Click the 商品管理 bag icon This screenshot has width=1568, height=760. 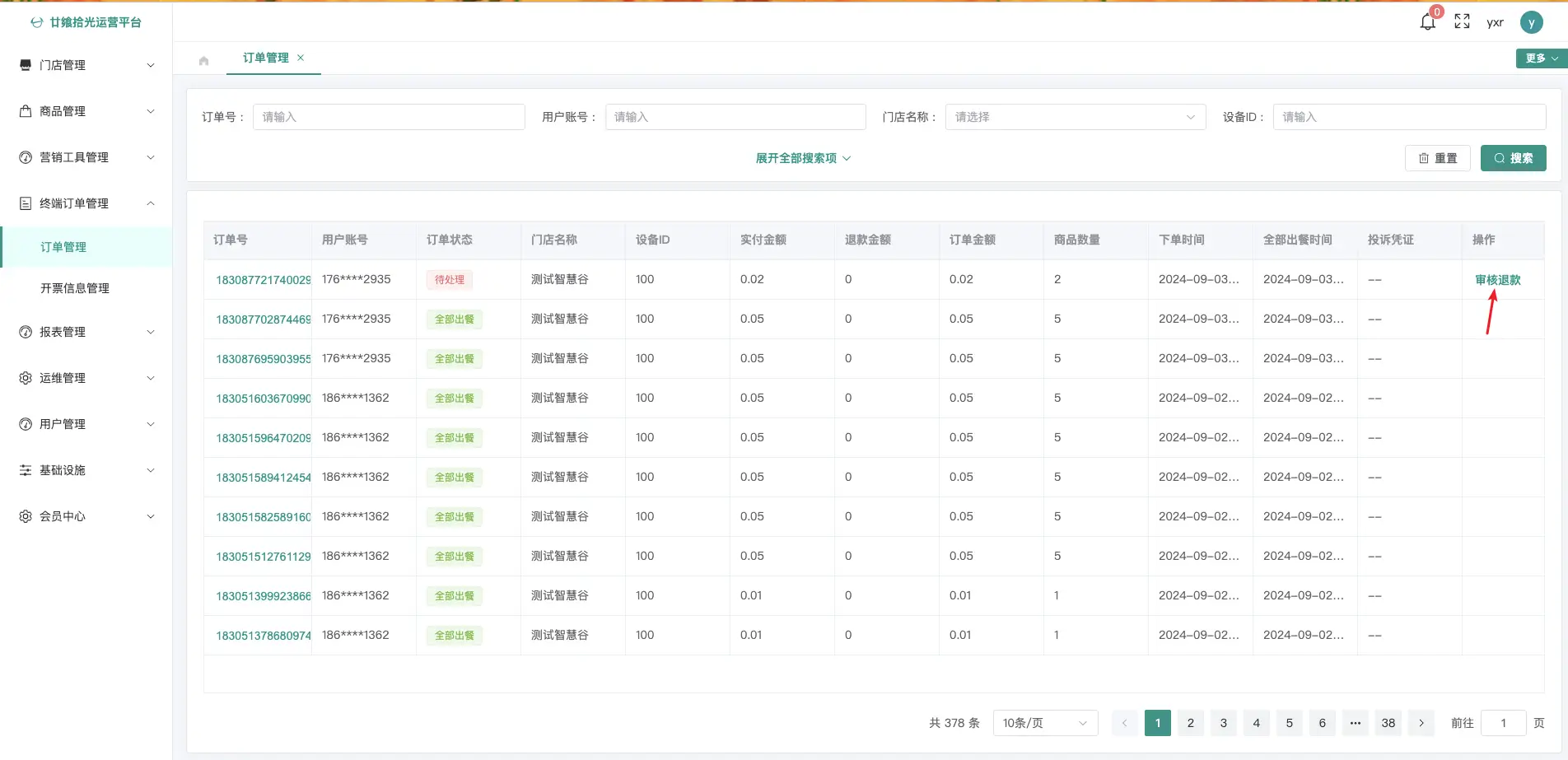click(26, 111)
